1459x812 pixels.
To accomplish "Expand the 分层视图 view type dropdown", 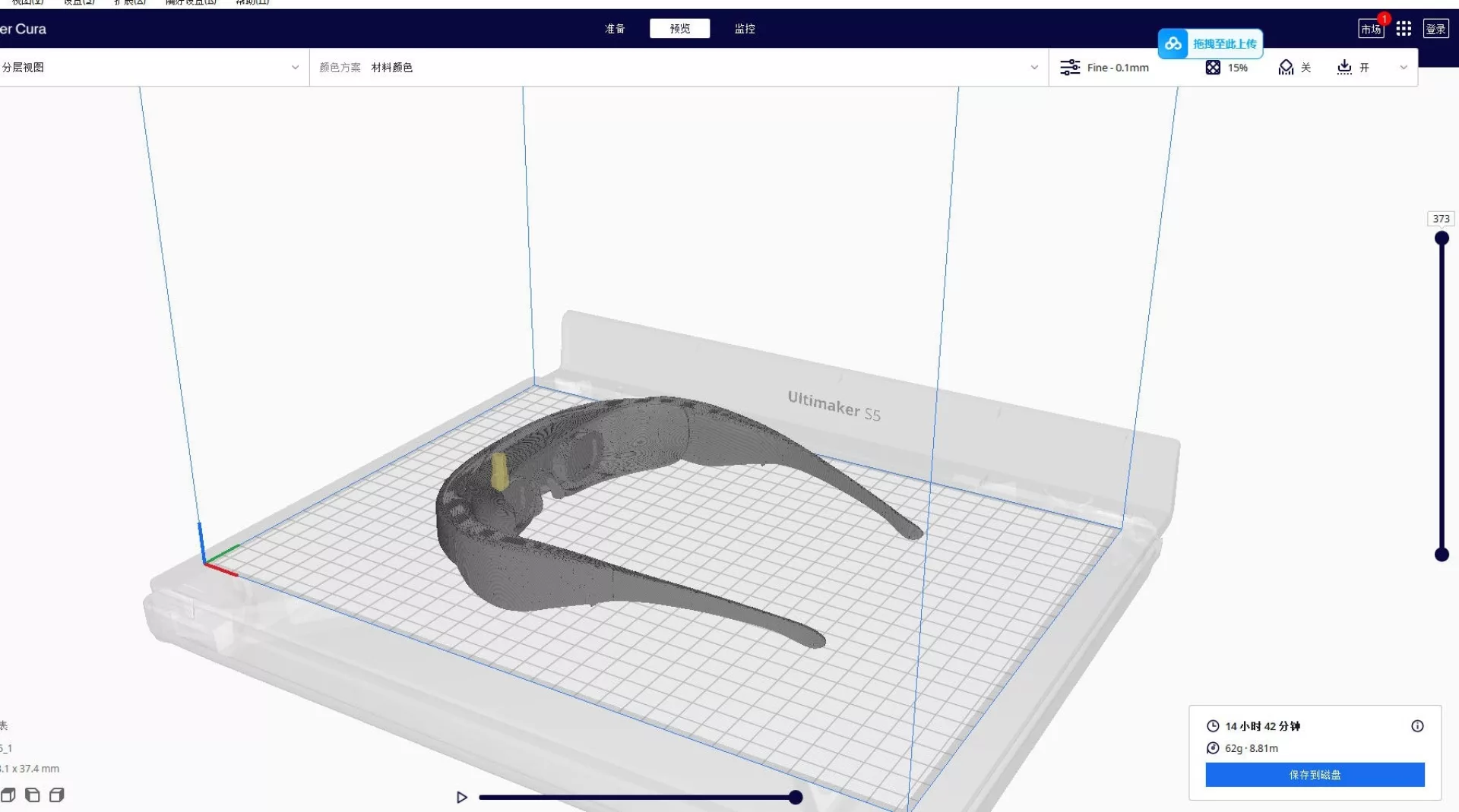I will point(295,68).
